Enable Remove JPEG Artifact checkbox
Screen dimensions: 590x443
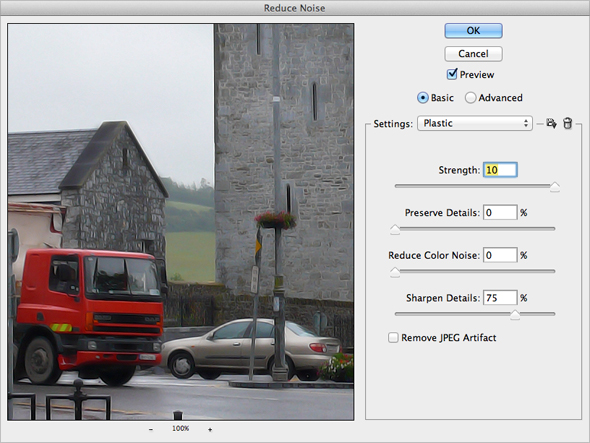pyautogui.click(x=393, y=337)
